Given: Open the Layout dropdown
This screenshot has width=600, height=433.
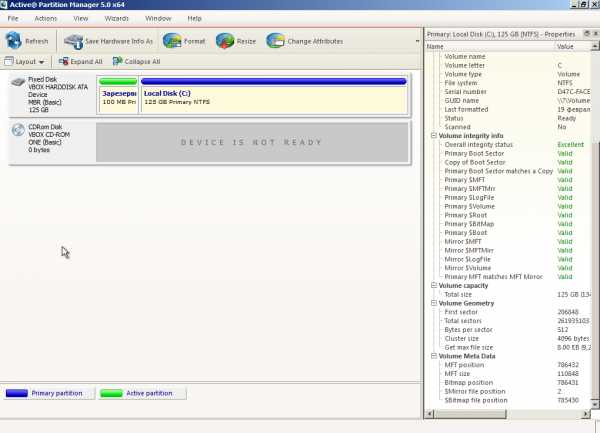Looking at the screenshot, I should 24,61.
